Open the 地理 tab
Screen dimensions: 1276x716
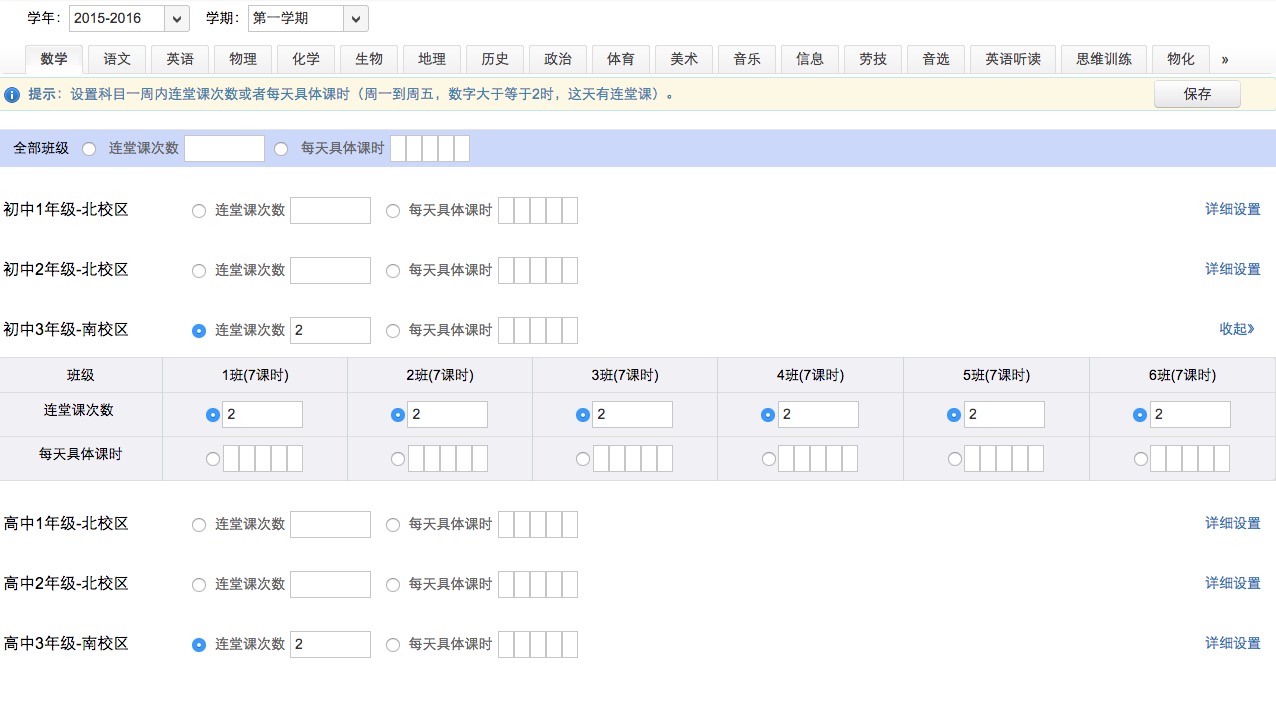432,59
